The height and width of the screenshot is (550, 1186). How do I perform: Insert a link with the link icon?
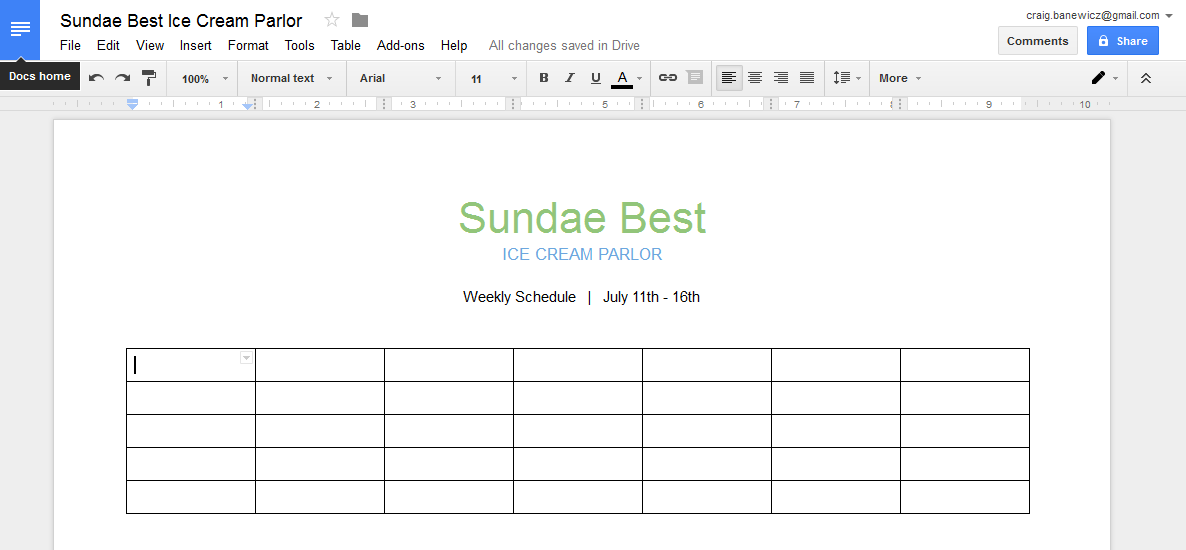(667, 78)
